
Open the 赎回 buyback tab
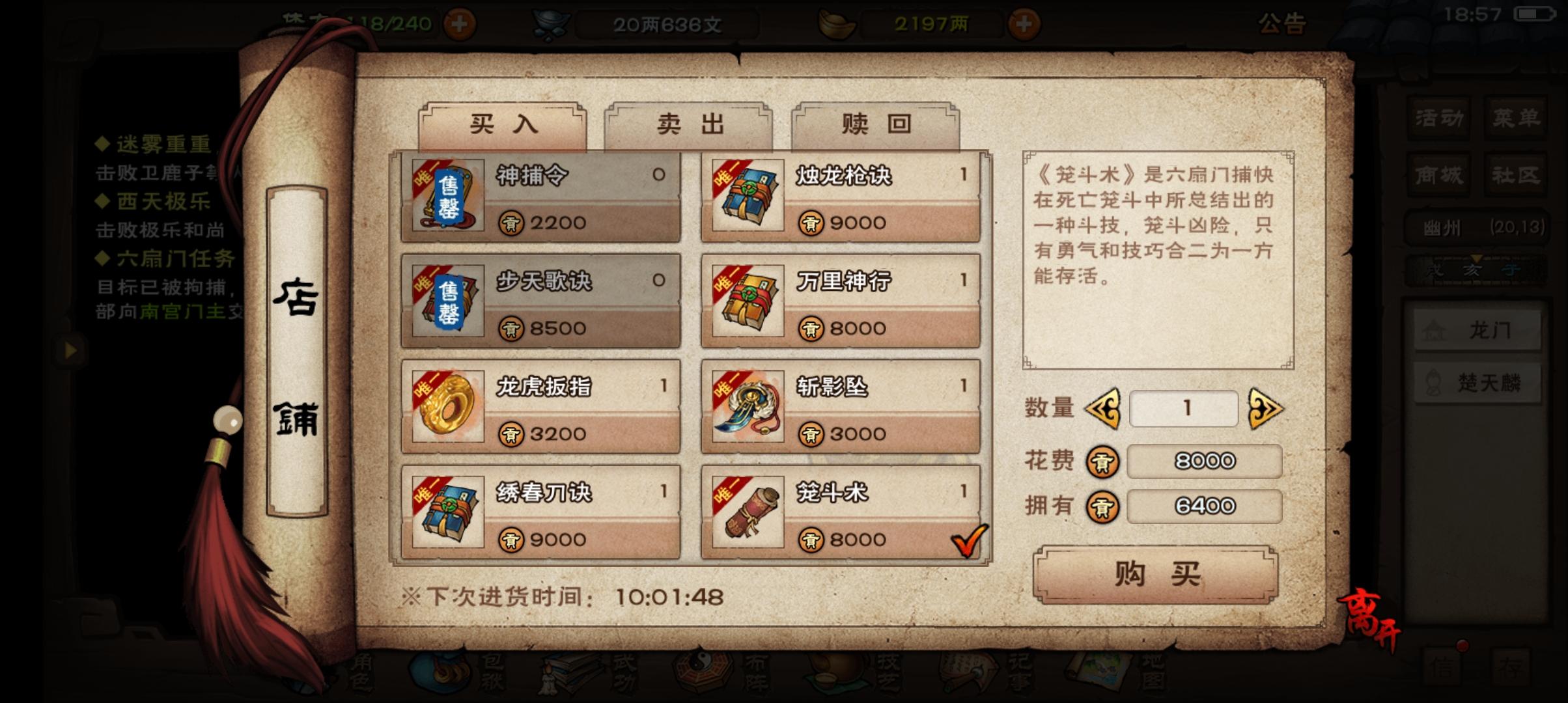click(x=875, y=125)
